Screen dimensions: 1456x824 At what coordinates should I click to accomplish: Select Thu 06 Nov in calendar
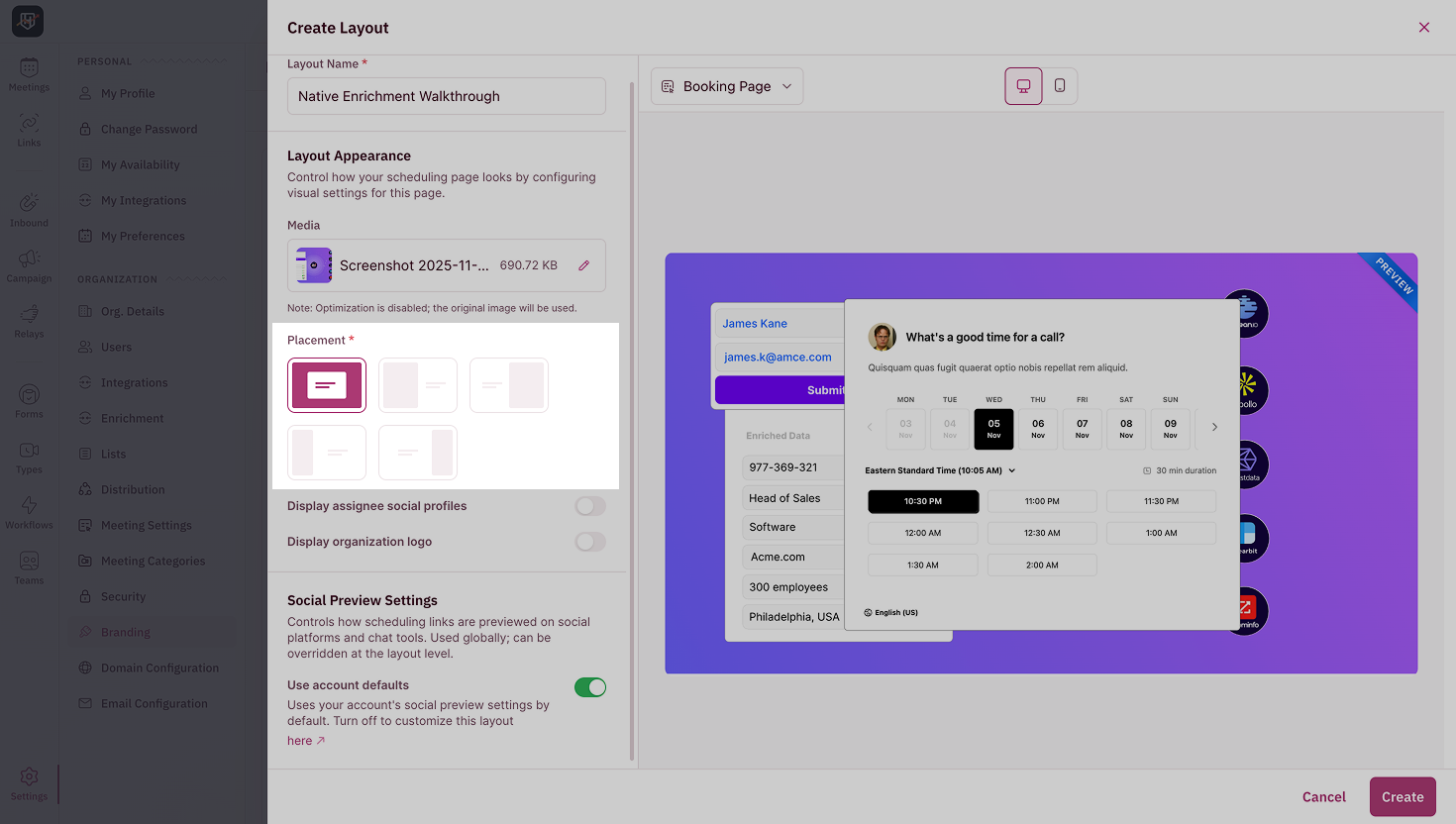pyautogui.click(x=1038, y=429)
